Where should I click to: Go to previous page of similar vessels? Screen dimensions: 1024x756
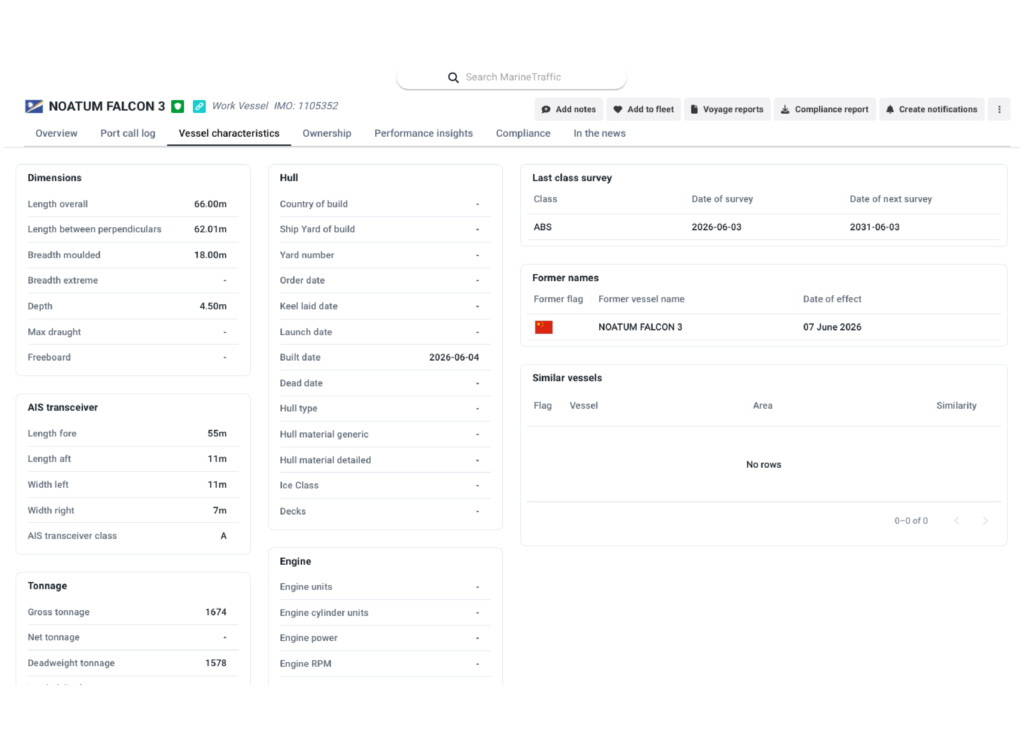[957, 521]
